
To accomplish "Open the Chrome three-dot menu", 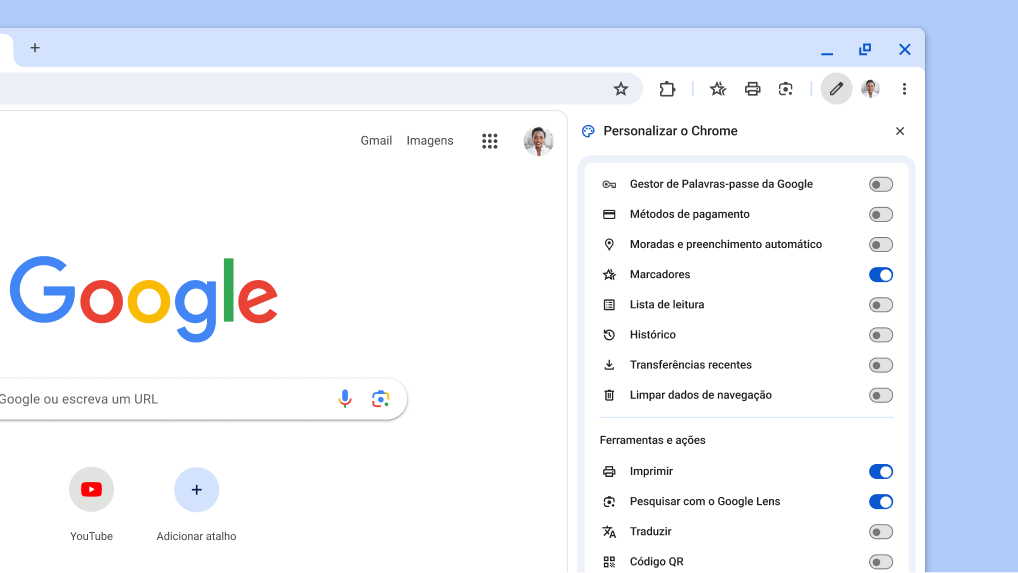I will (x=904, y=89).
